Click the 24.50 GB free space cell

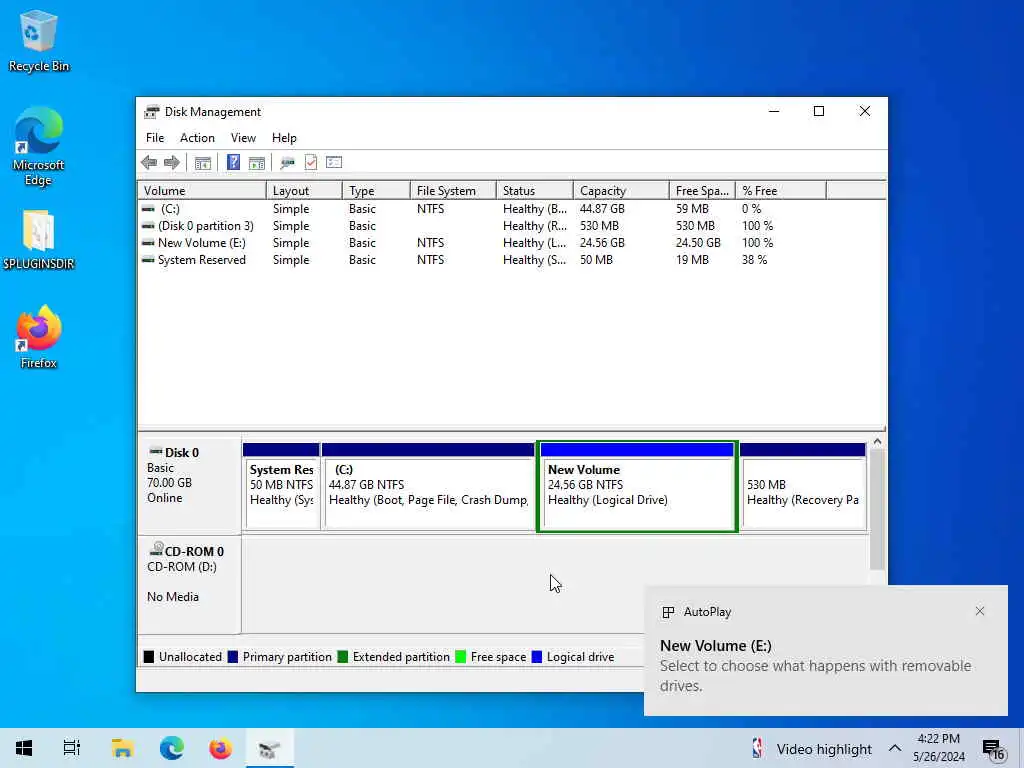coord(698,243)
